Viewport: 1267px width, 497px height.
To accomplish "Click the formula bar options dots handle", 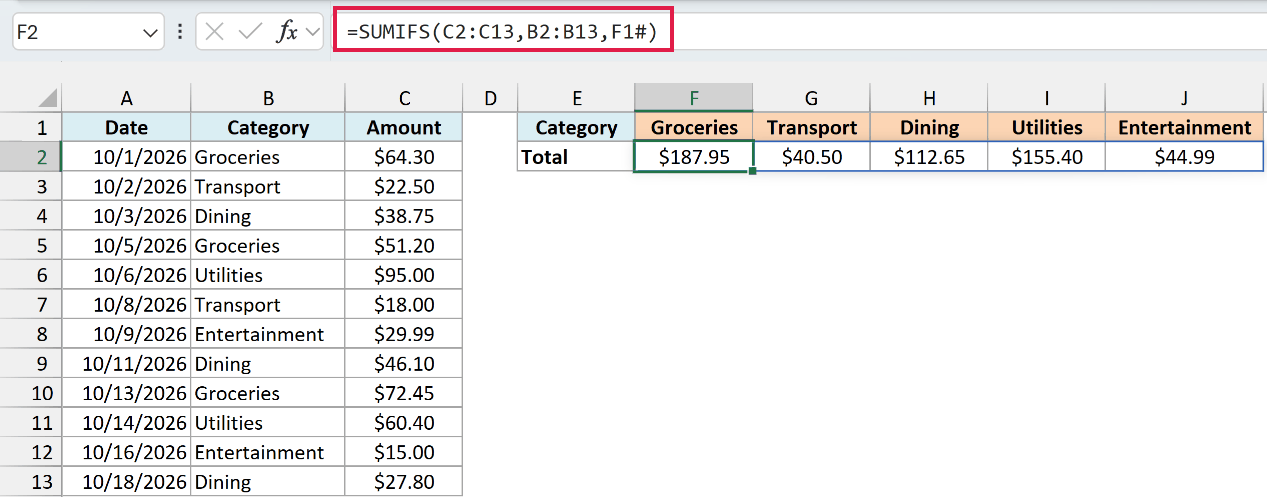I will tap(180, 32).
